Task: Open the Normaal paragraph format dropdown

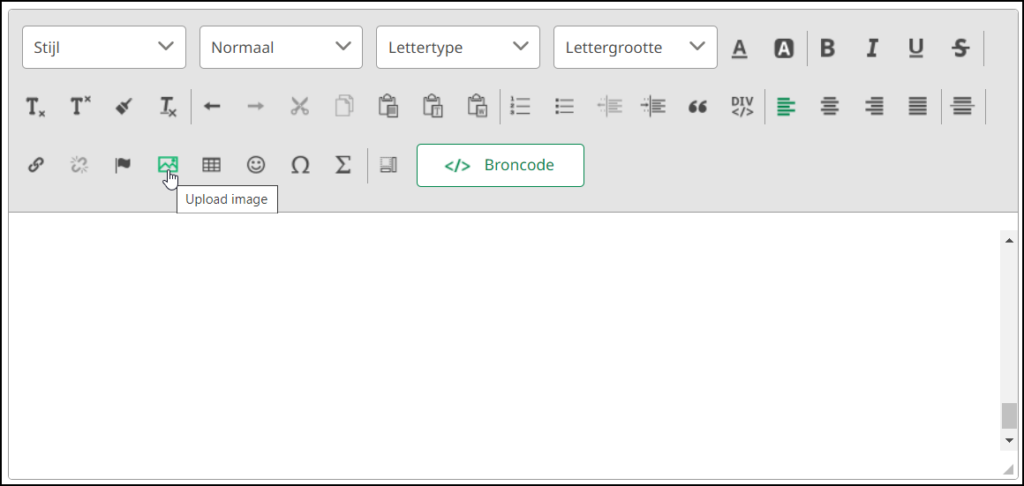Action: click(281, 47)
